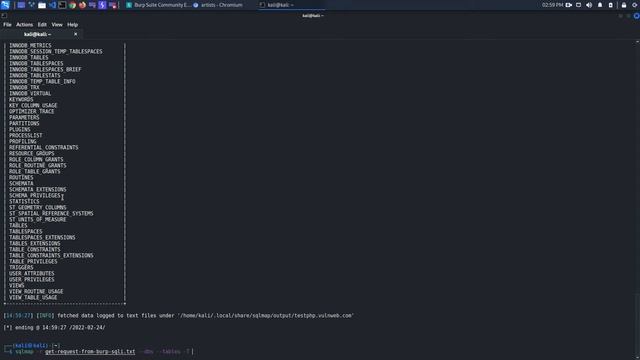Click the TRIGGERS table name
Viewport: 640px width, 360px height.
(21, 267)
